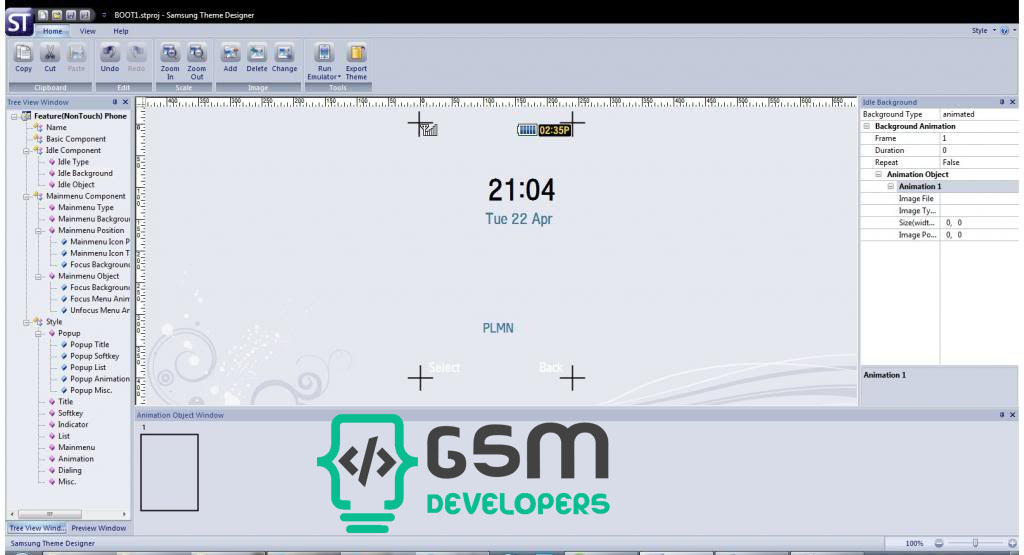
Task: Open the View ribbon tab
Action: tap(88, 31)
